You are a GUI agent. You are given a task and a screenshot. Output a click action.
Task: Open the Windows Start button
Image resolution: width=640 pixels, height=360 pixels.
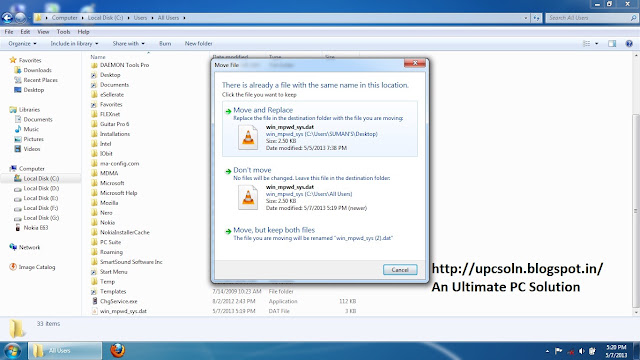pyautogui.click(x=12, y=351)
